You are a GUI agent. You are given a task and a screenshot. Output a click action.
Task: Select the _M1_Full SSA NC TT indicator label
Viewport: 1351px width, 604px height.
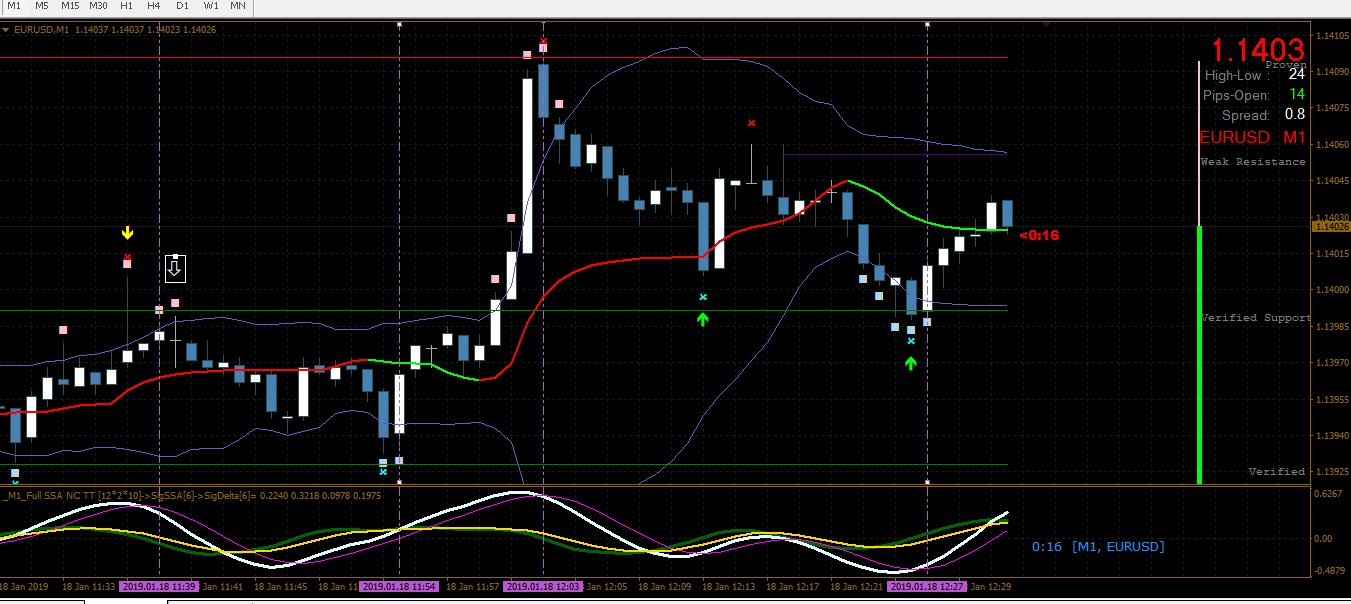click(192, 495)
